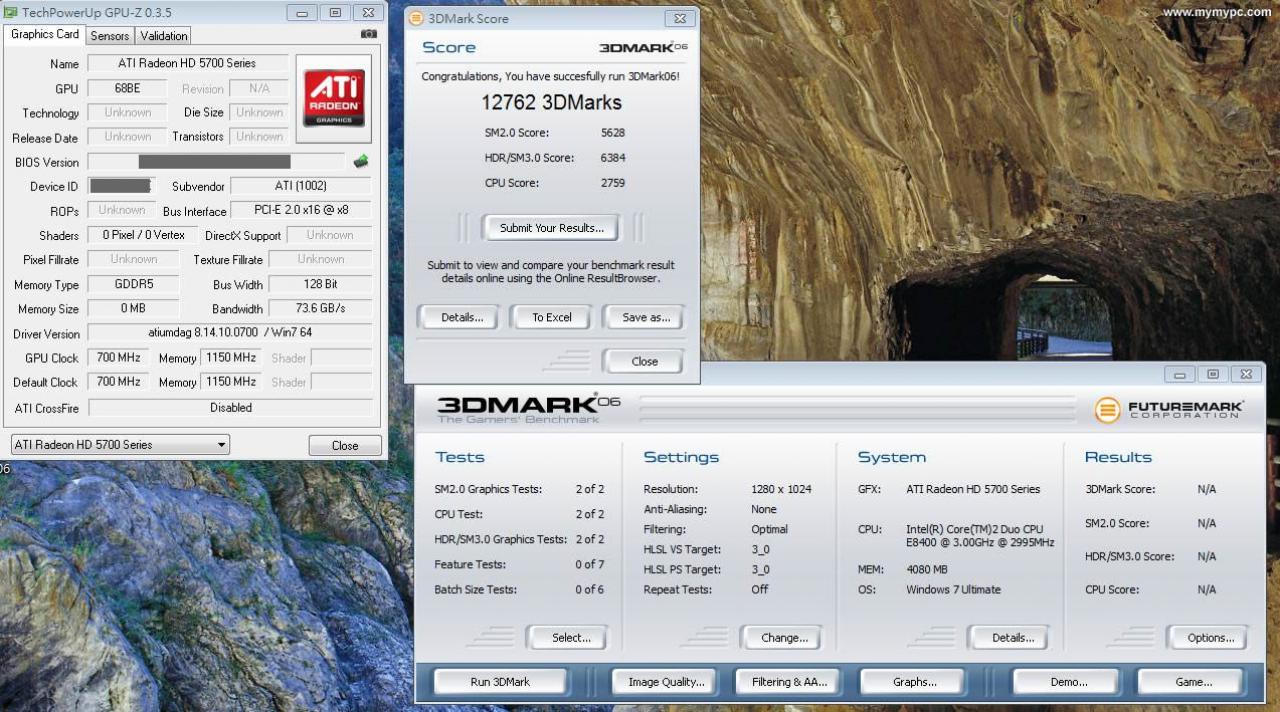1280x712 pixels.
Task: Click Change... under Settings
Action: [784, 637]
